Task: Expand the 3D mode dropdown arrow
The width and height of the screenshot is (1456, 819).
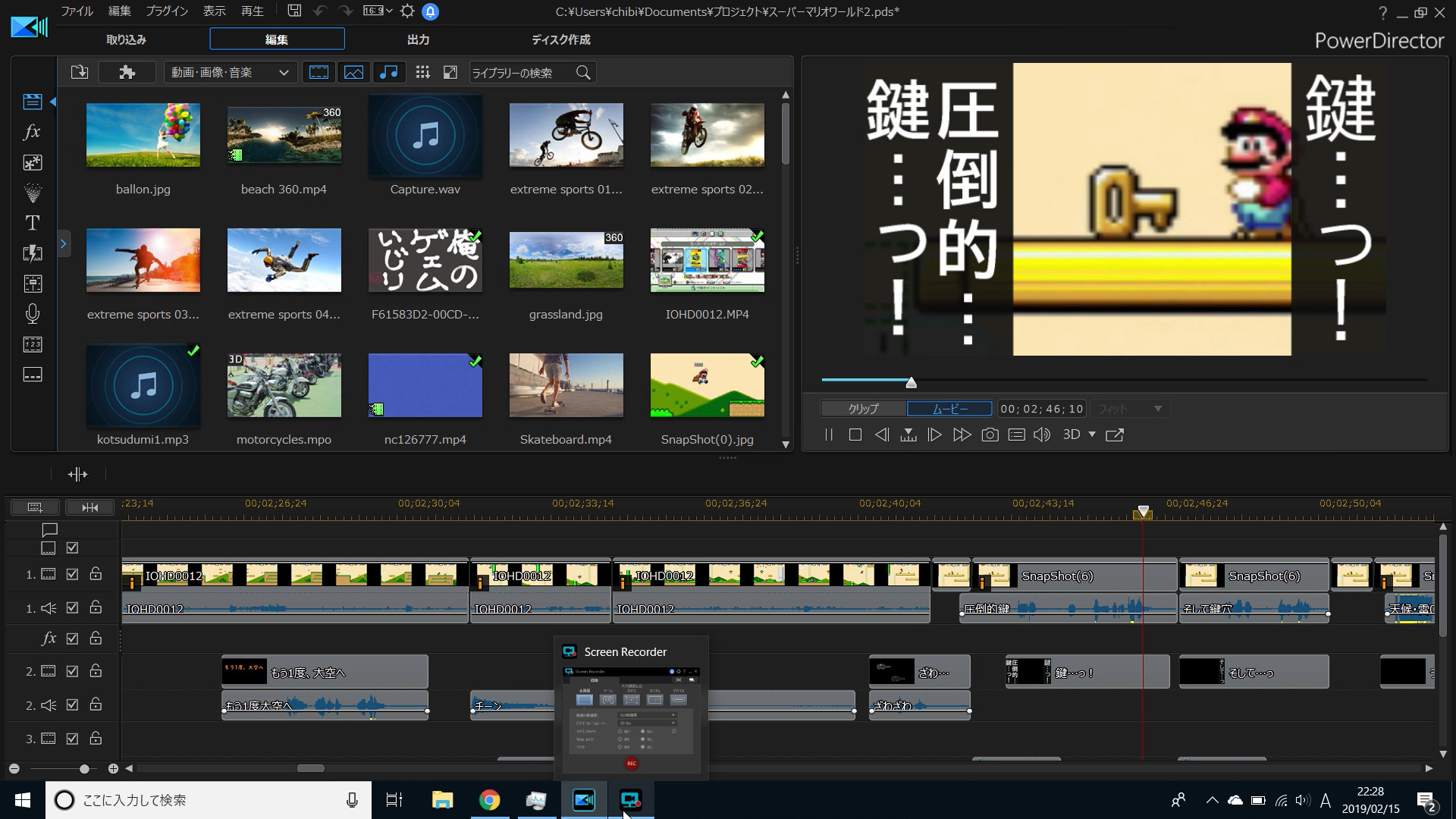Action: click(1091, 435)
